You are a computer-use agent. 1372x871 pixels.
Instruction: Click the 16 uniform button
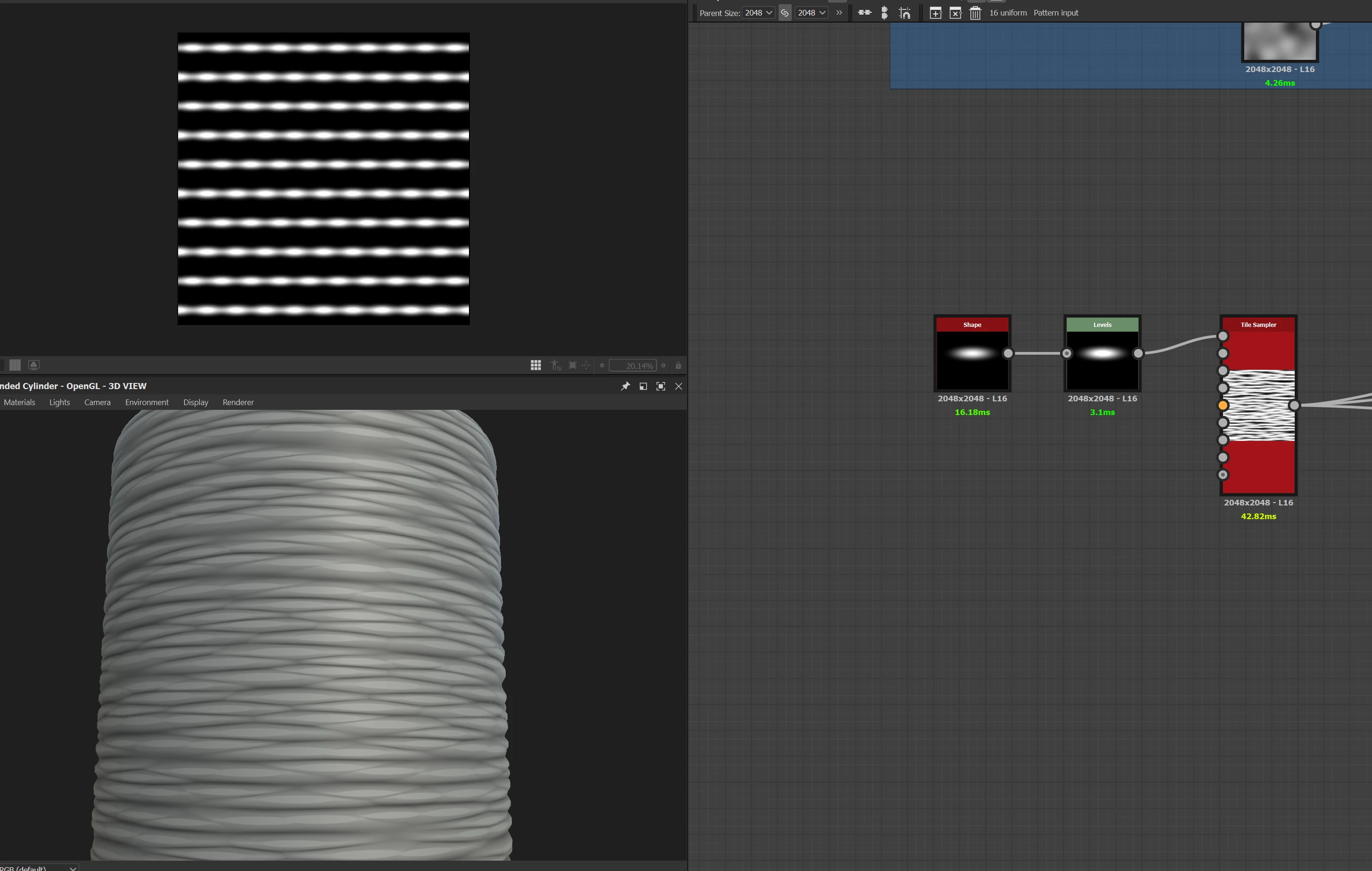pos(1007,13)
